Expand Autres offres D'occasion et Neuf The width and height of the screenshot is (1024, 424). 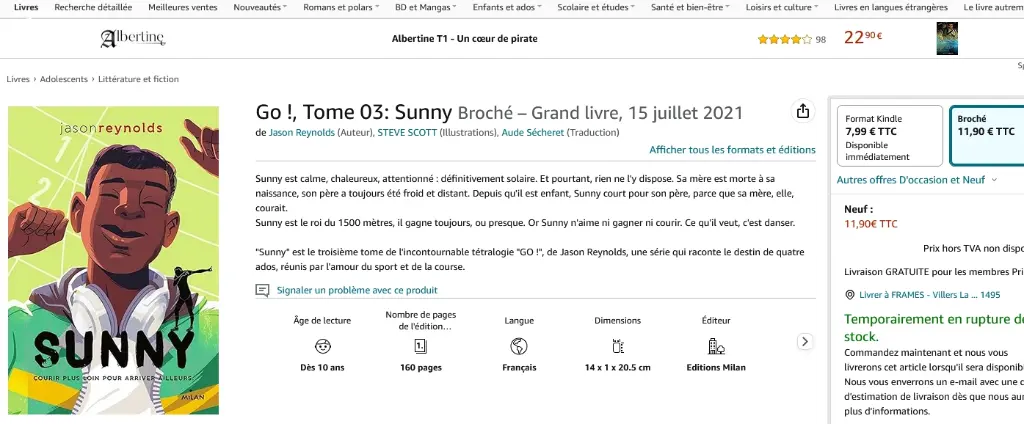[917, 180]
